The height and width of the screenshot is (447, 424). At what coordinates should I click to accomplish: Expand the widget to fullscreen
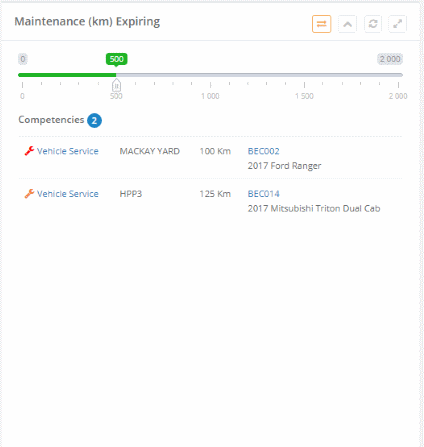[397, 24]
